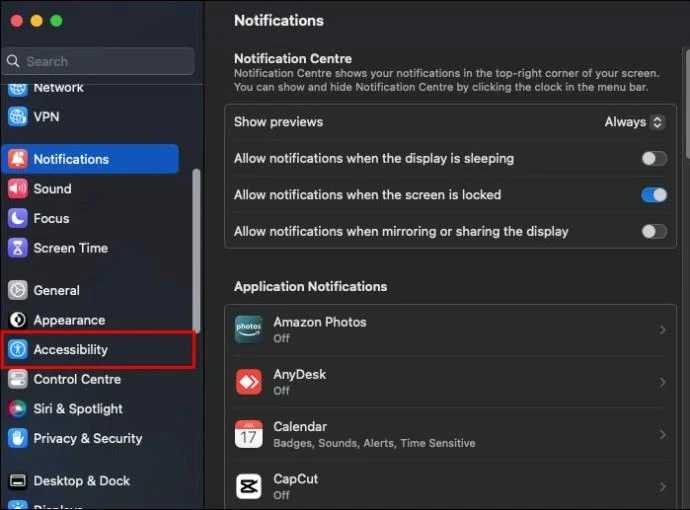The height and width of the screenshot is (510, 690).
Task: Click the VPN icon in sidebar
Action: (x=18, y=117)
